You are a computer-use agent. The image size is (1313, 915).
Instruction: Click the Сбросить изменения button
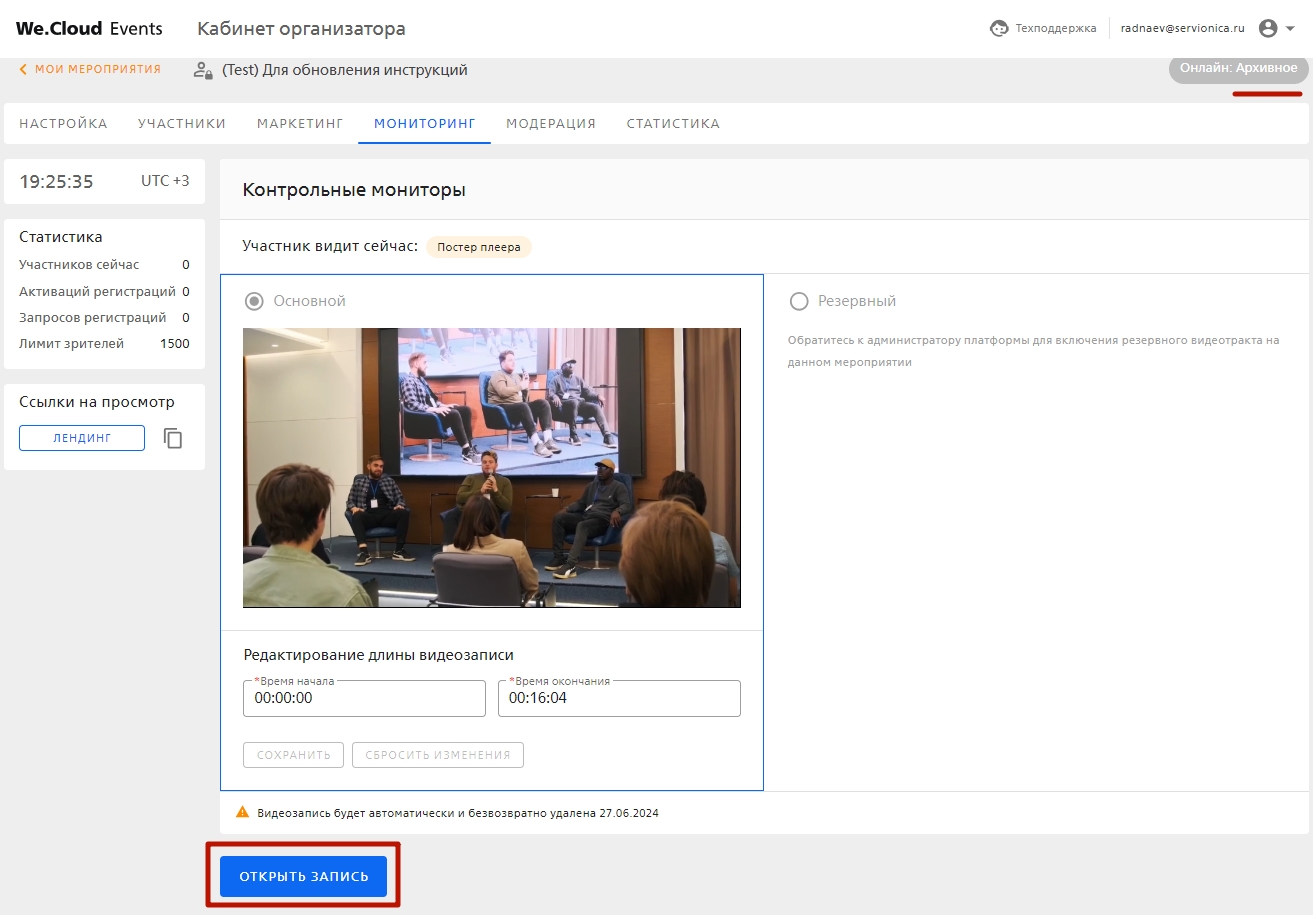point(438,755)
